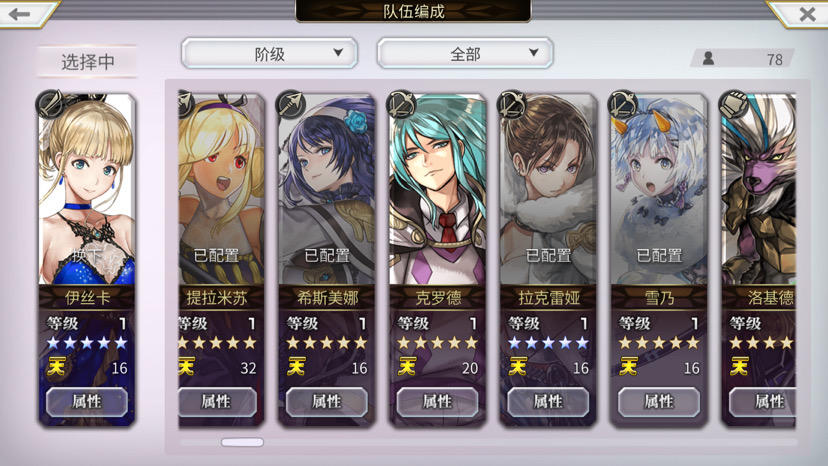Open the 阶级 sort dropdown
The width and height of the screenshot is (828, 466).
269,53
